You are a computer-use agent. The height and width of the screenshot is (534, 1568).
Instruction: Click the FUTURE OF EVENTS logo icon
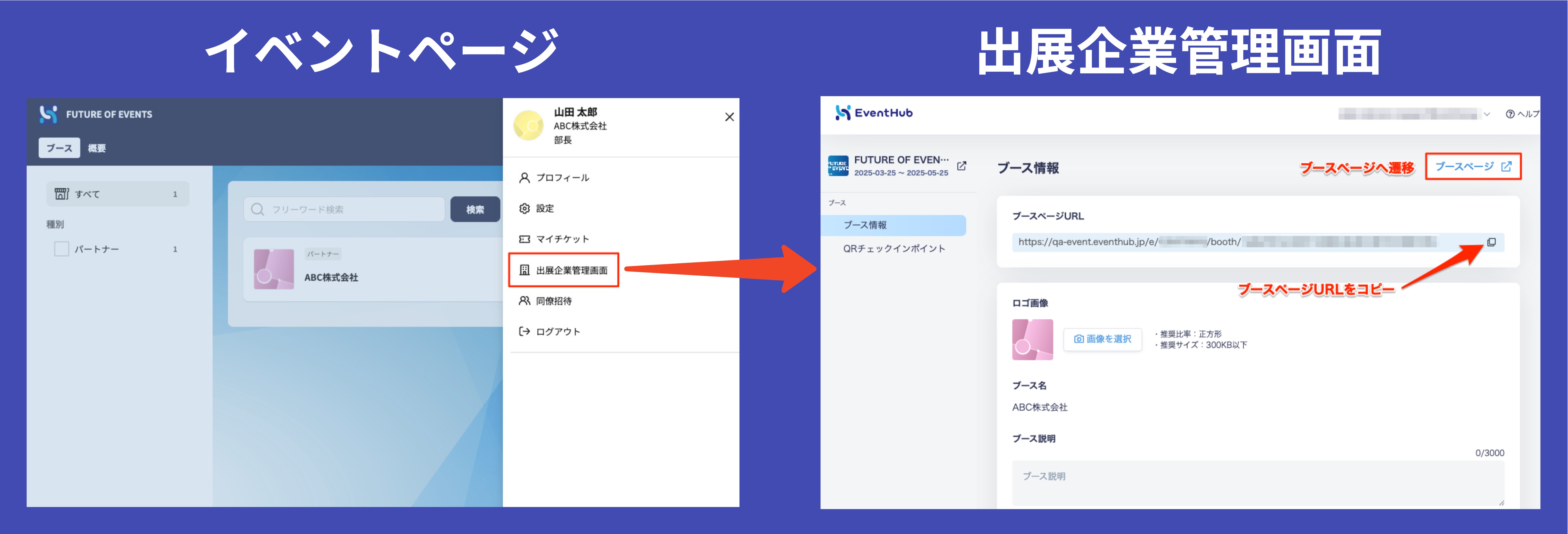pos(48,114)
